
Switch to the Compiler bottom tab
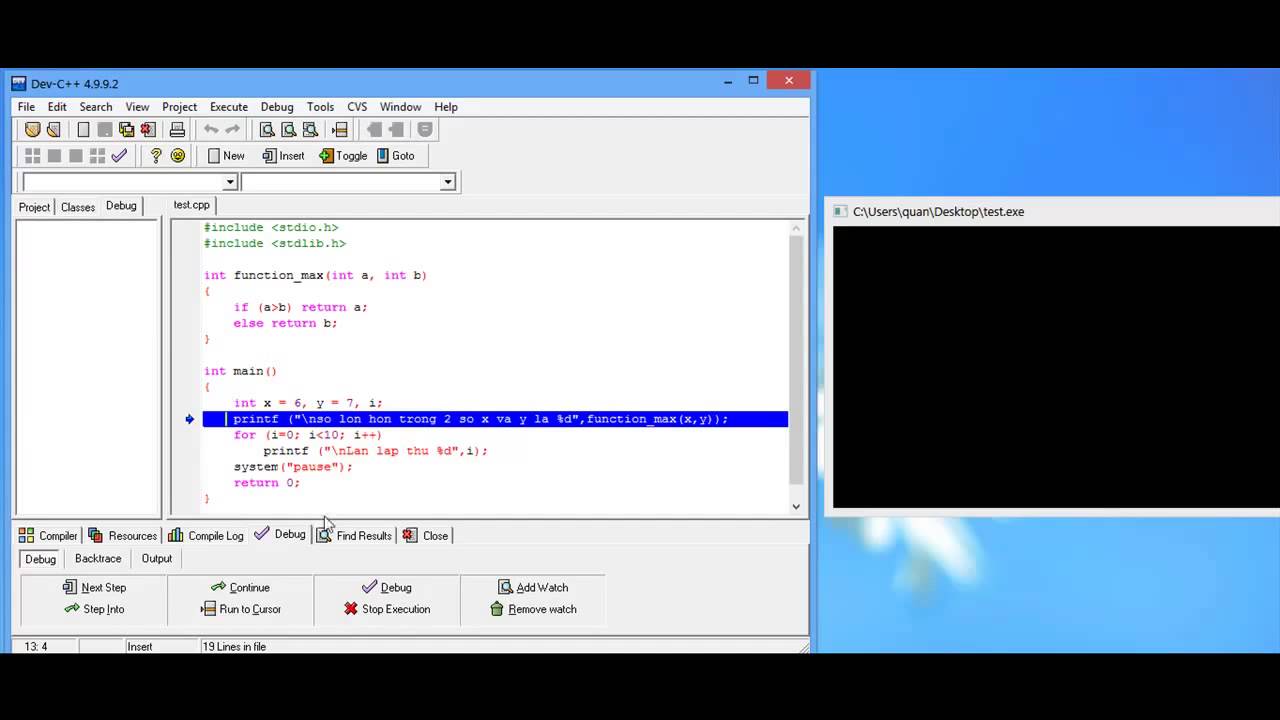coord(48,535)
